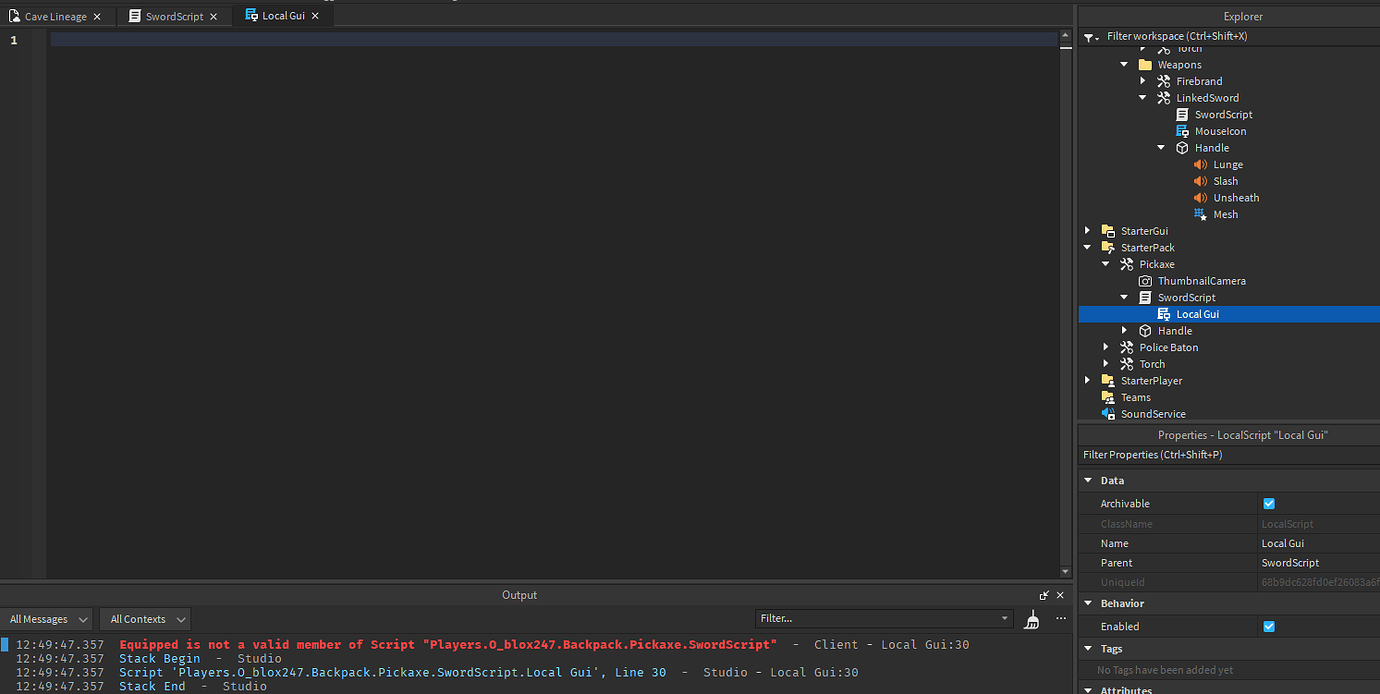Viewport: 1380px width, 694px height.
Task: Click the ThumbnailCamera icon
Action: pos(1145,281)
